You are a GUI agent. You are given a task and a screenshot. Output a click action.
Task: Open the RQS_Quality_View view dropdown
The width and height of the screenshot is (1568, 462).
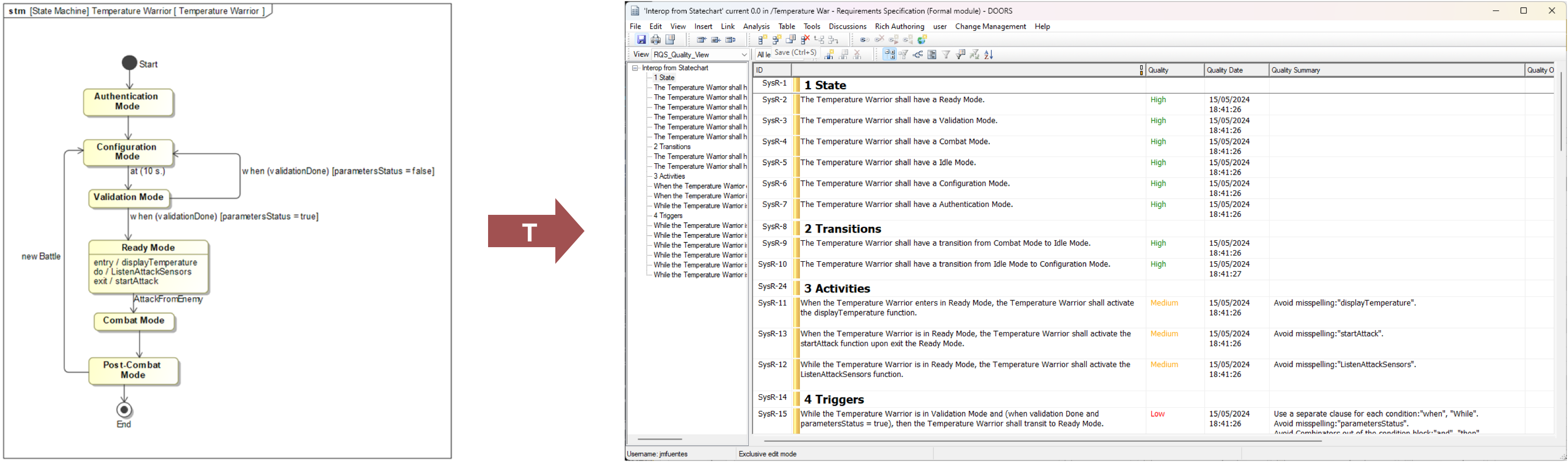pyautogui.click(x=700, y=55)
